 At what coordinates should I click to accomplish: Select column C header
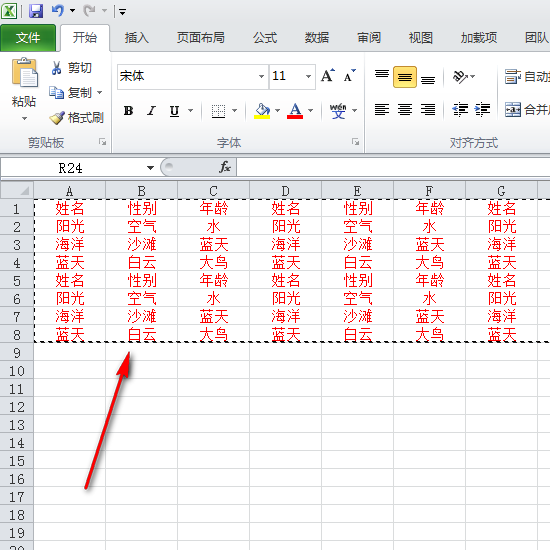pos(214,191)
